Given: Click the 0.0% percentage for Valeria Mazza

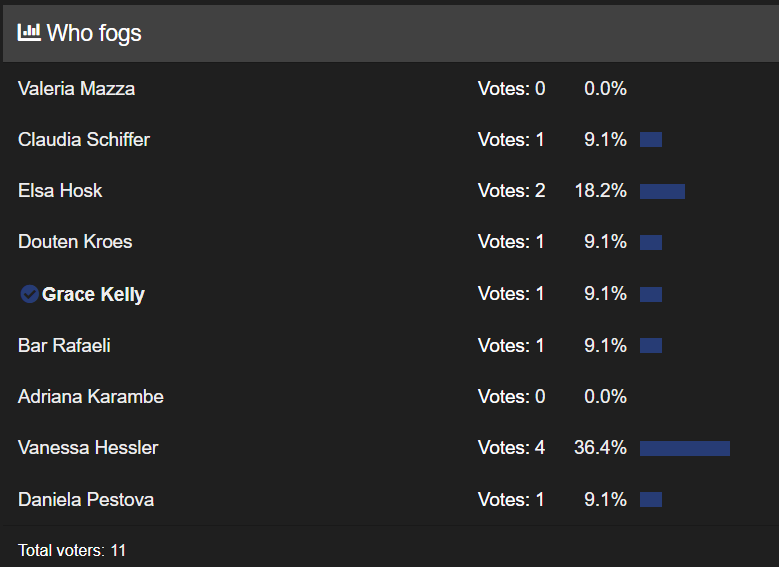Looking at the screenshot, I should 605,89.
